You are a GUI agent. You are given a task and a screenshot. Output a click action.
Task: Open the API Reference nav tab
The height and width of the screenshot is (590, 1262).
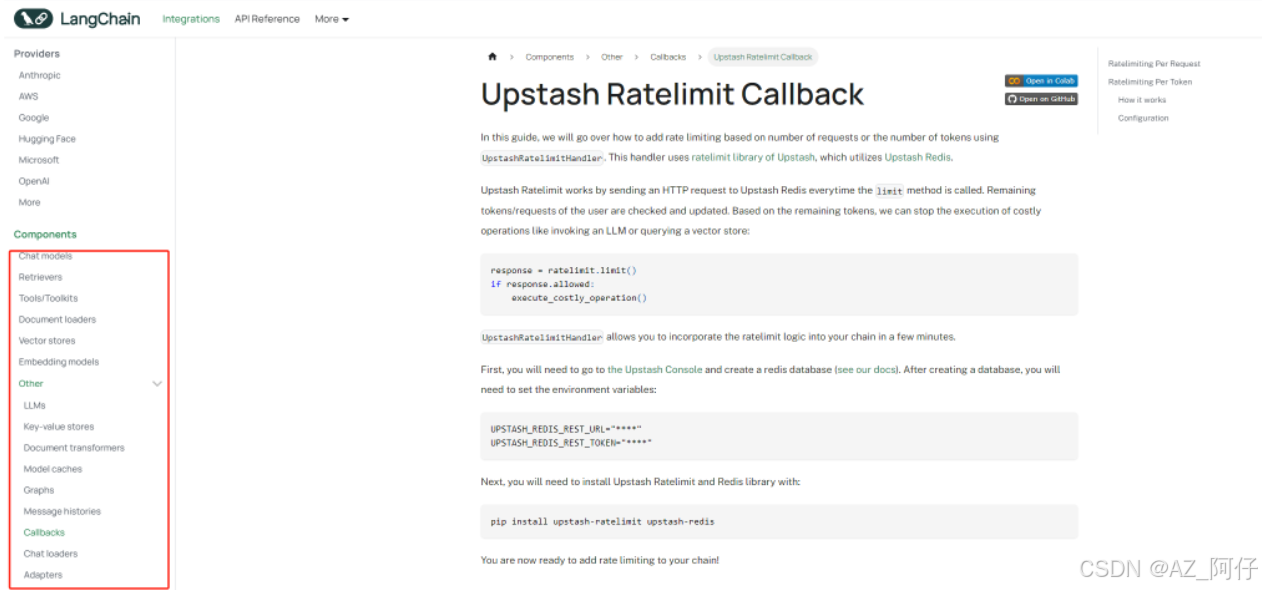267,19
